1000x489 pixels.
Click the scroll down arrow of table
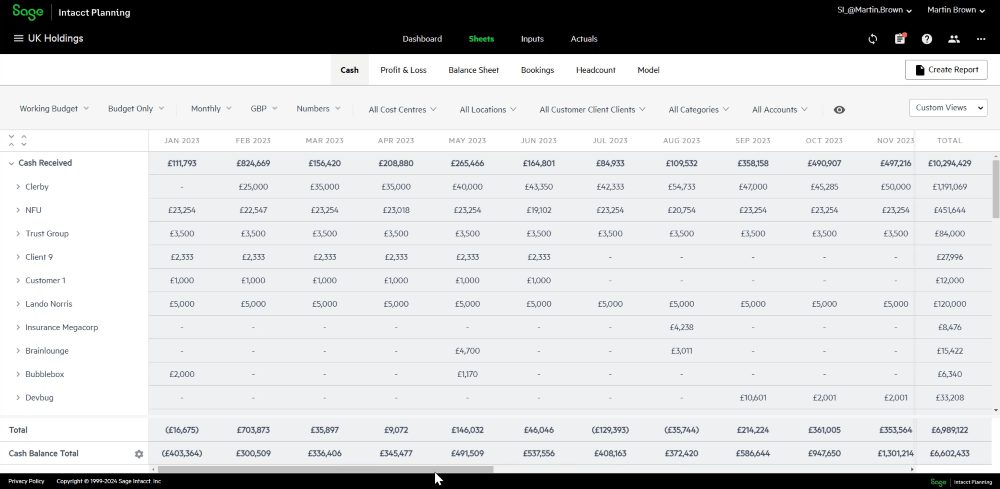(996, 411)
